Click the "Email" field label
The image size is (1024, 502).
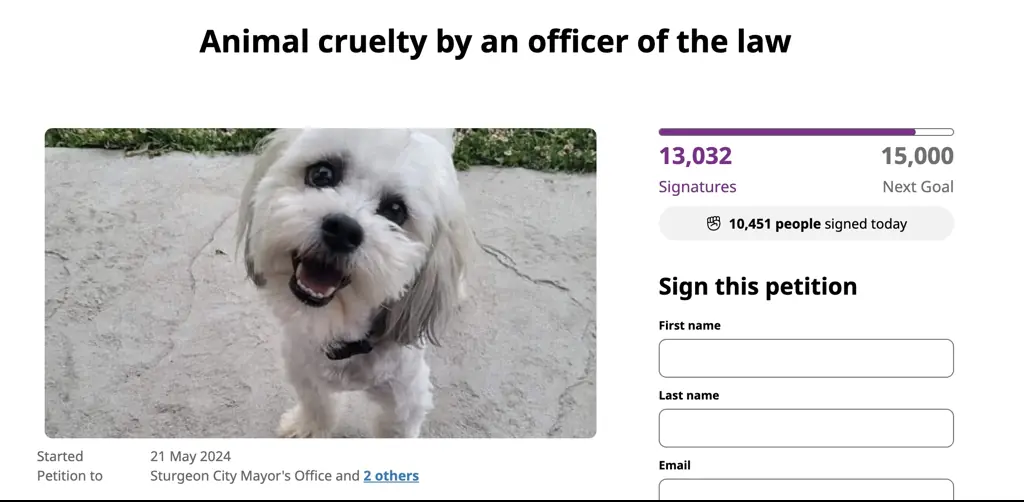tap(674, 465)
